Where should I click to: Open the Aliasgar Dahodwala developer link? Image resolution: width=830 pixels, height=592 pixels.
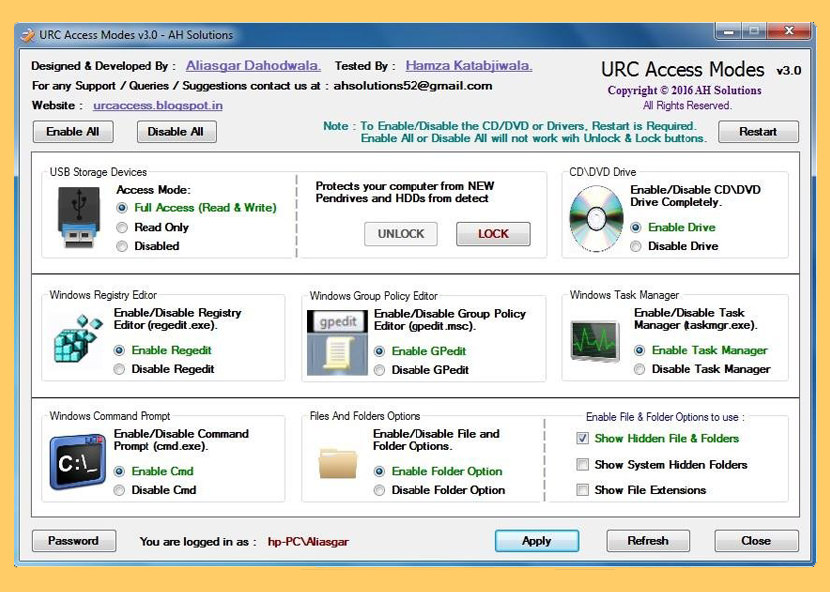coord(253,66)
